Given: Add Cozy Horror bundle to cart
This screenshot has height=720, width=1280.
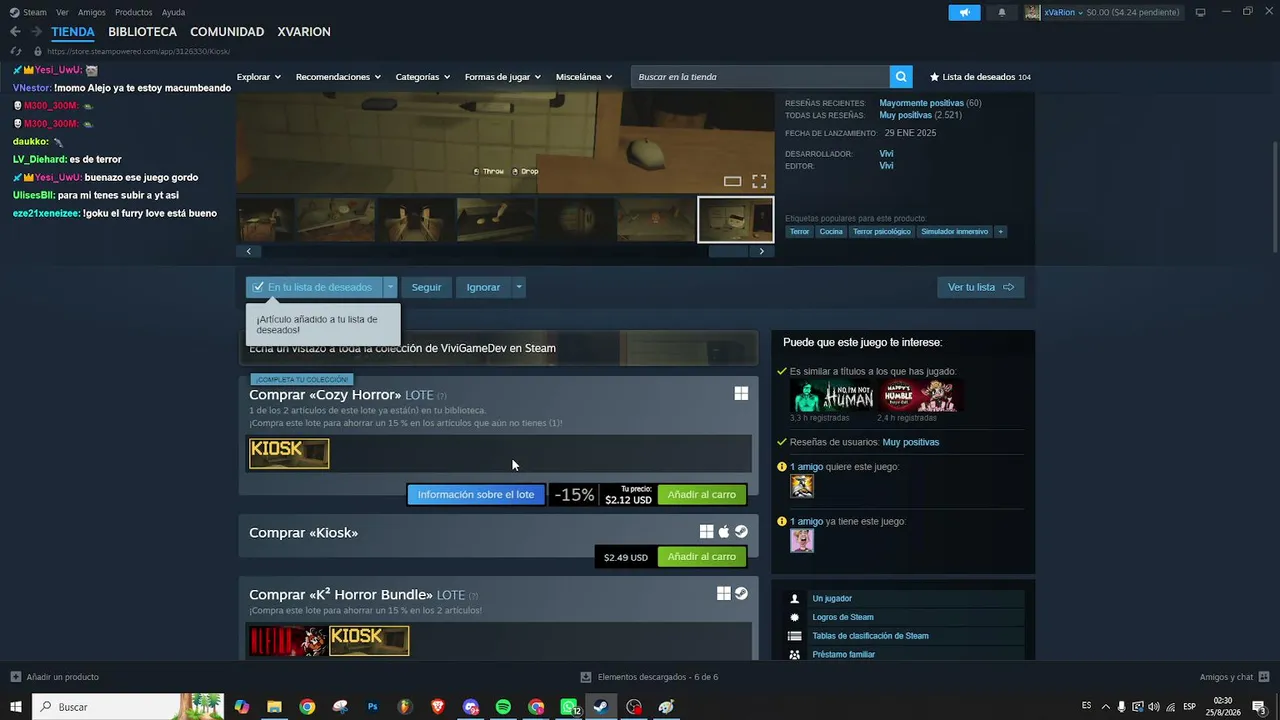Looking at the screenshot, I should click(x=702, y=495).
